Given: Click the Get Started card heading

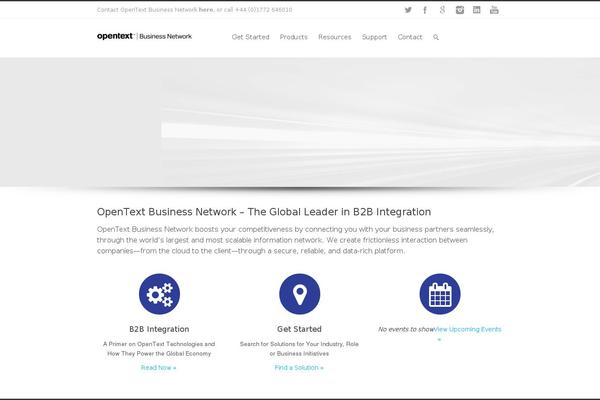Looking at the screenshot, I should (299, 329).
